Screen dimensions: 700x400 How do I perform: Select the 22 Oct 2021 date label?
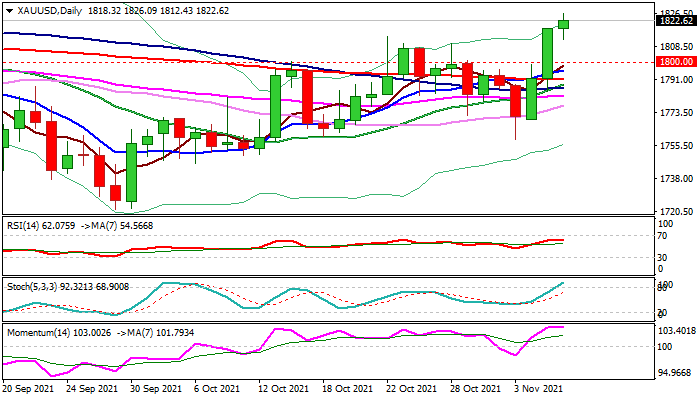click(411, 389)
